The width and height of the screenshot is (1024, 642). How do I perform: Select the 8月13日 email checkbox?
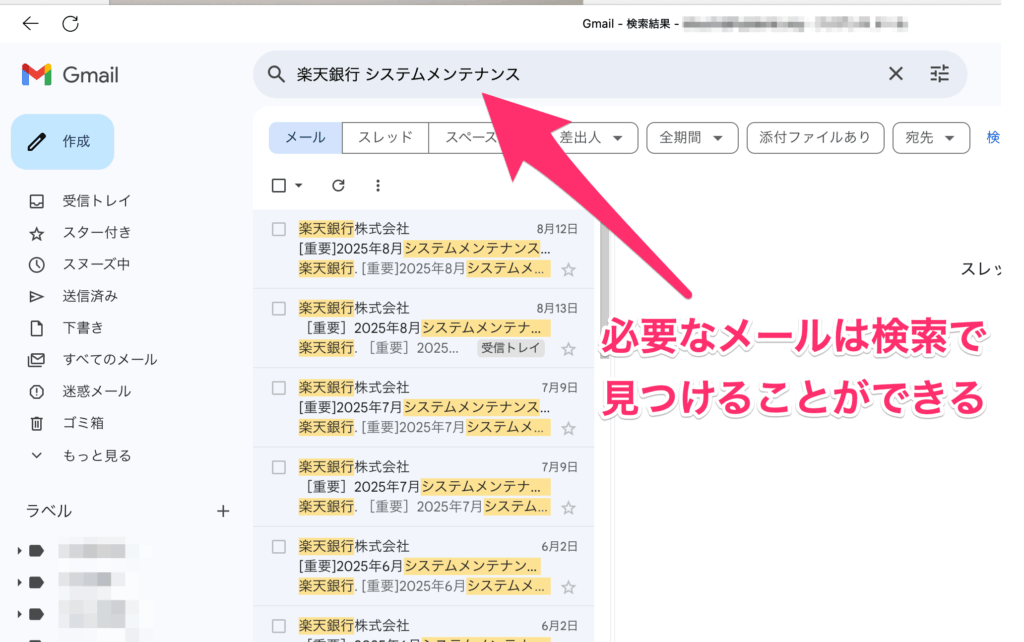(279, 308)
